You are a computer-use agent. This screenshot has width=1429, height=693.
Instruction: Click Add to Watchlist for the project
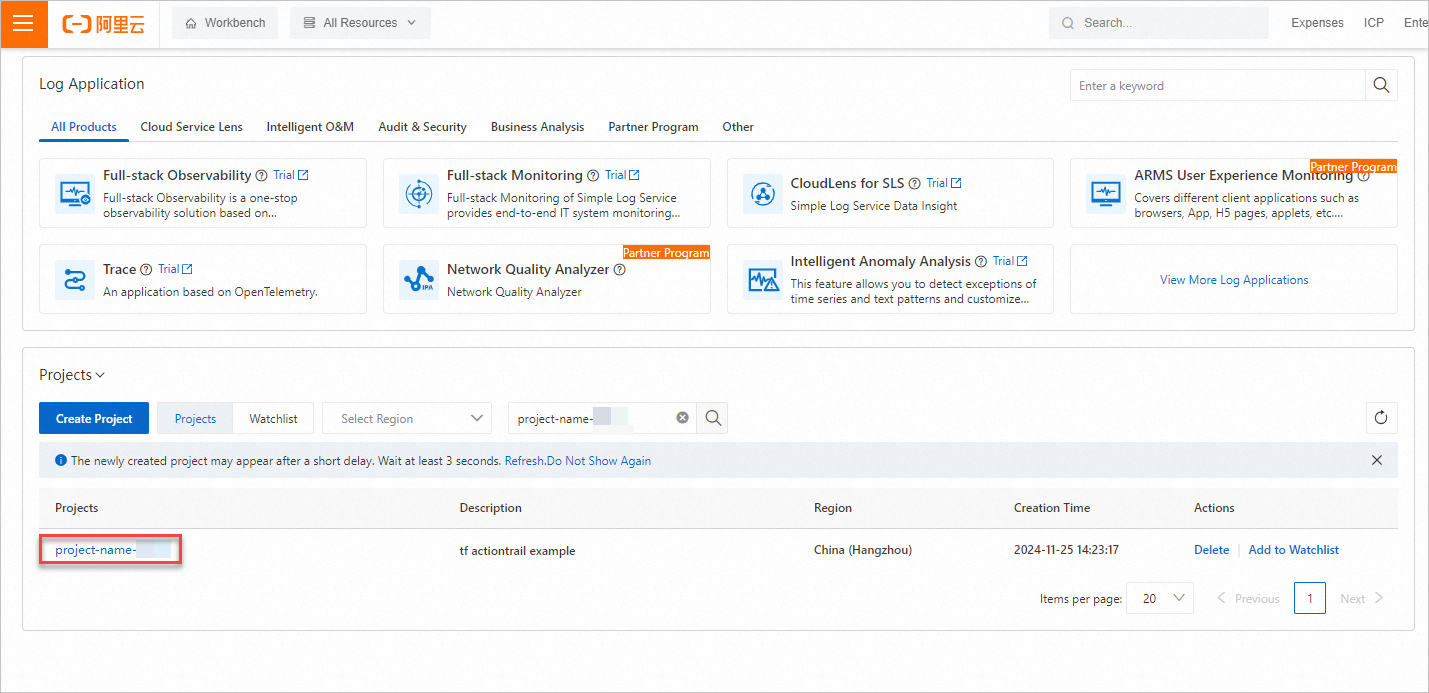[1293, 550]
